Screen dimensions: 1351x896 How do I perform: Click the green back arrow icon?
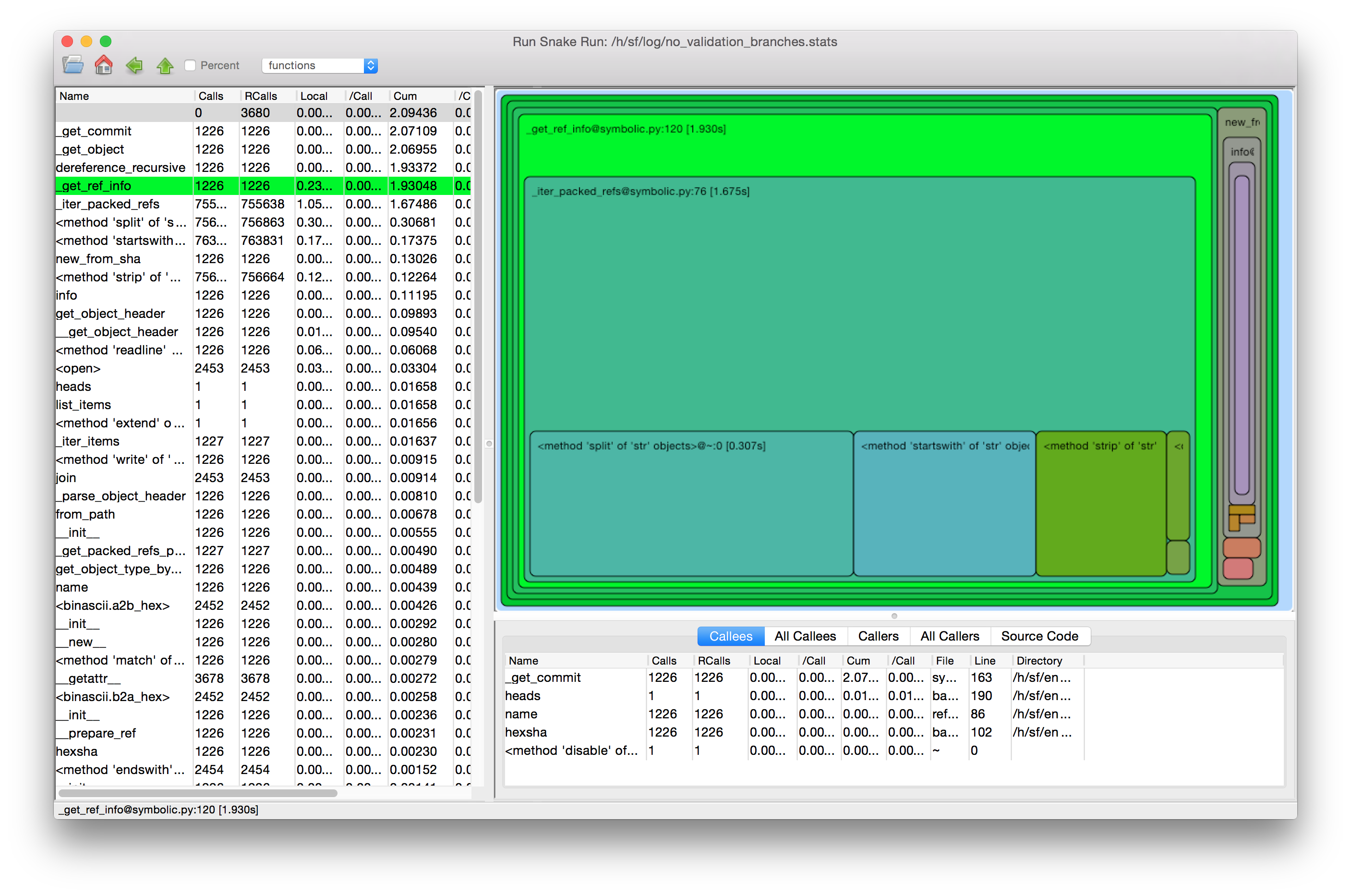point(134,65)
